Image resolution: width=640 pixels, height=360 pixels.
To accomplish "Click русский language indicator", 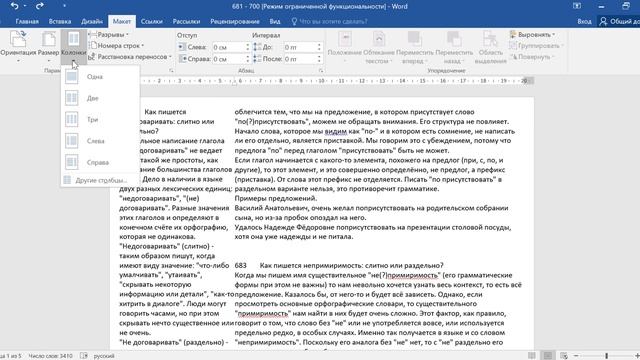I will (x=104, y=356).
